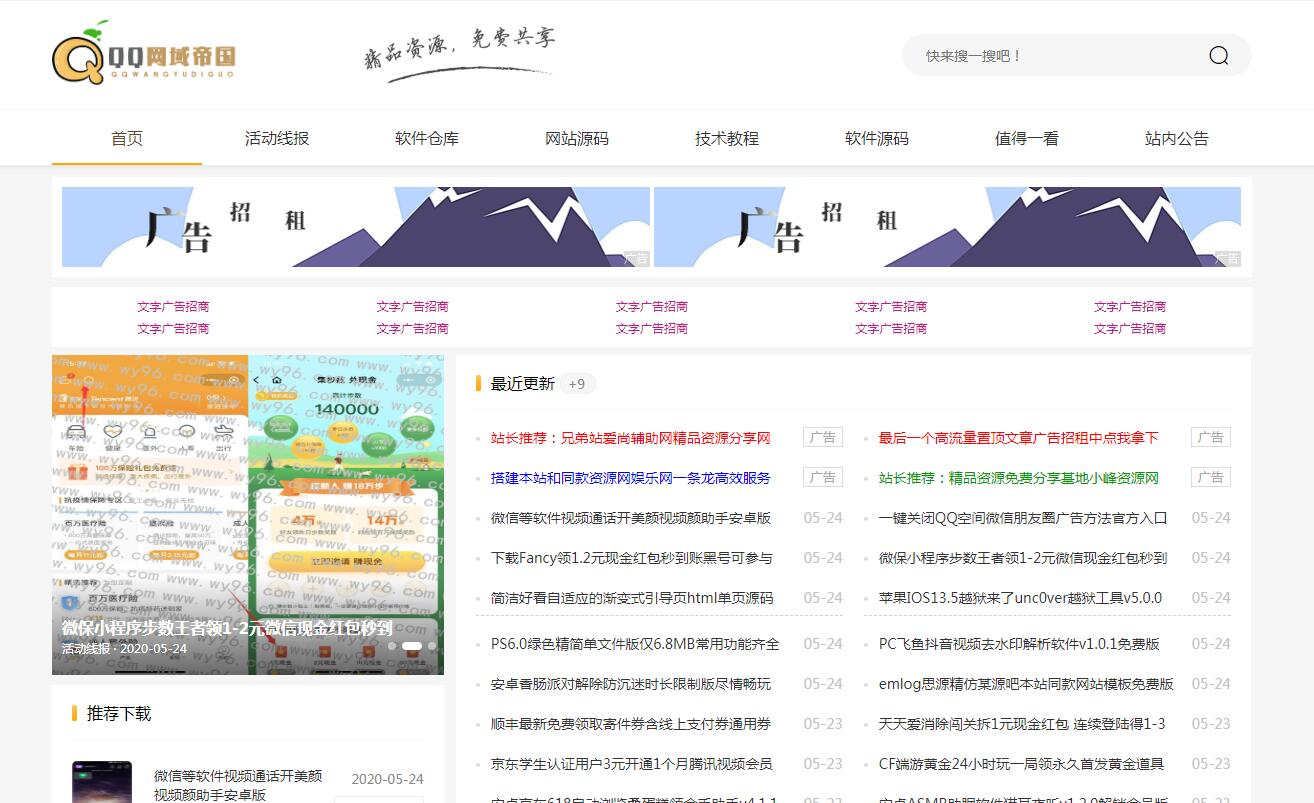Open PS6.0绿色精简单文件版 article

[635, 644]
